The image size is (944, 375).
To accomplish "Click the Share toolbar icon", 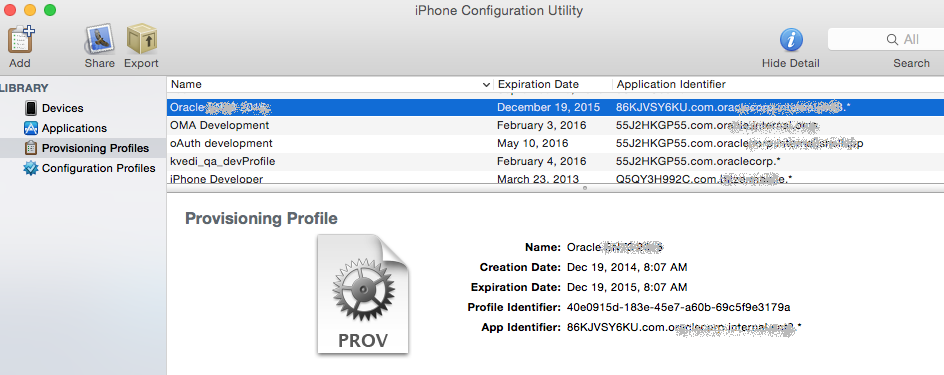I will (99, 40).
